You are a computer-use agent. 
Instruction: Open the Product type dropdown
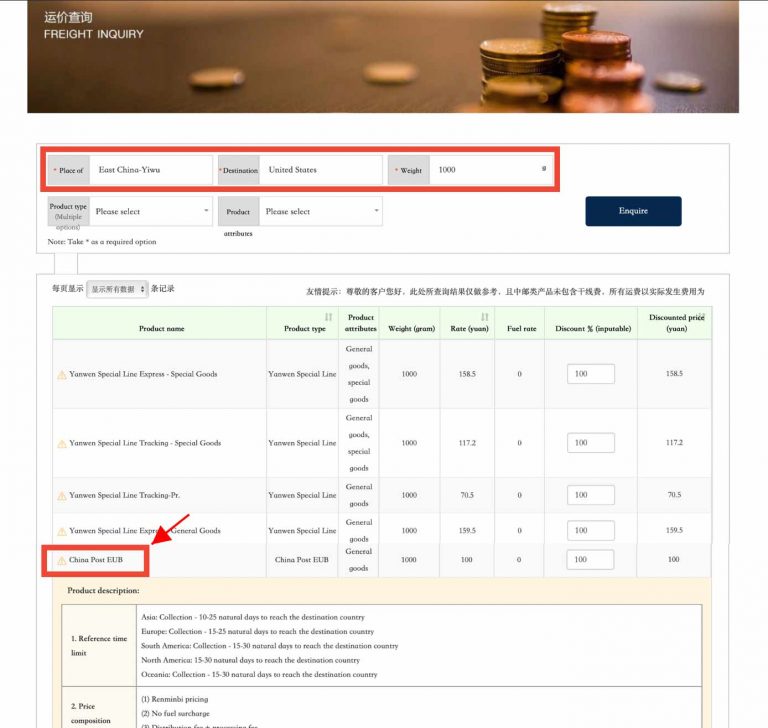152,211
